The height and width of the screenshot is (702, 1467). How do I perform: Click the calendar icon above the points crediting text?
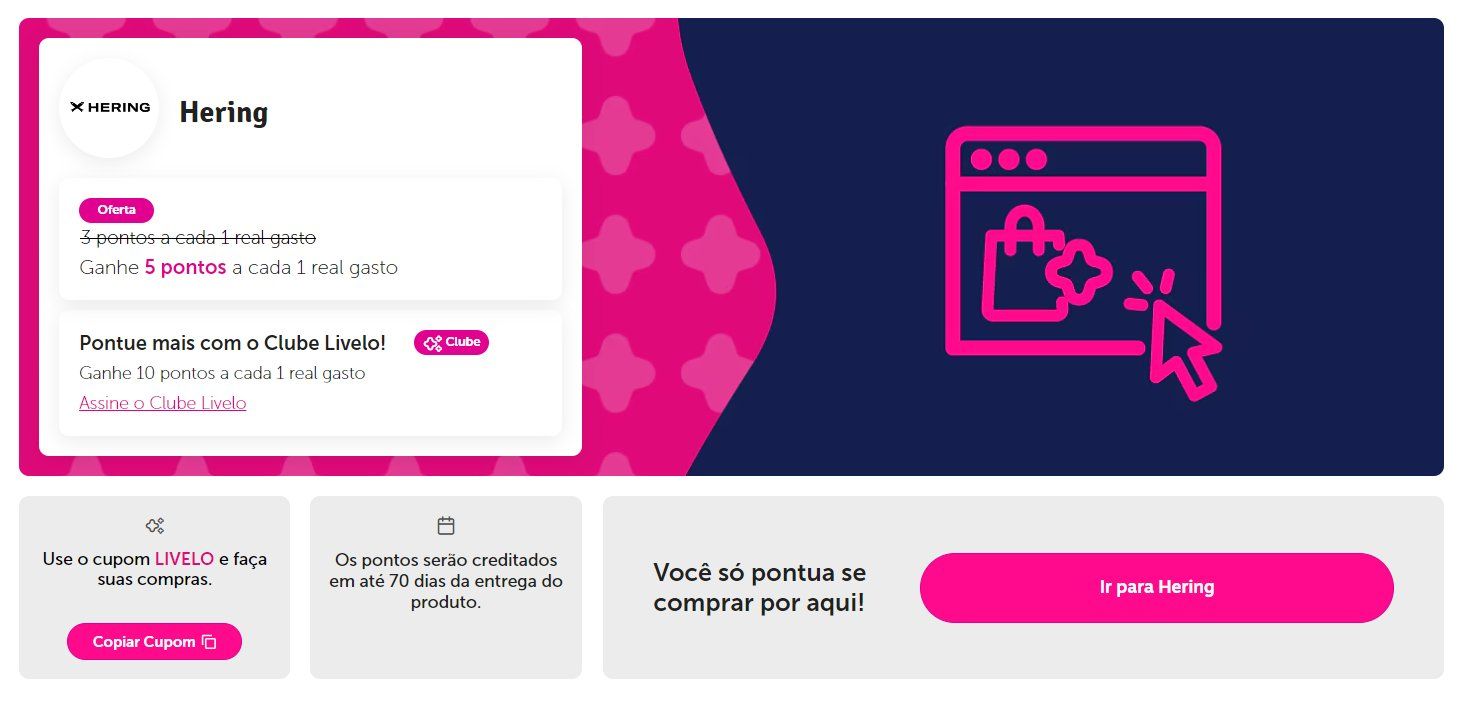[x=446, y=525]
